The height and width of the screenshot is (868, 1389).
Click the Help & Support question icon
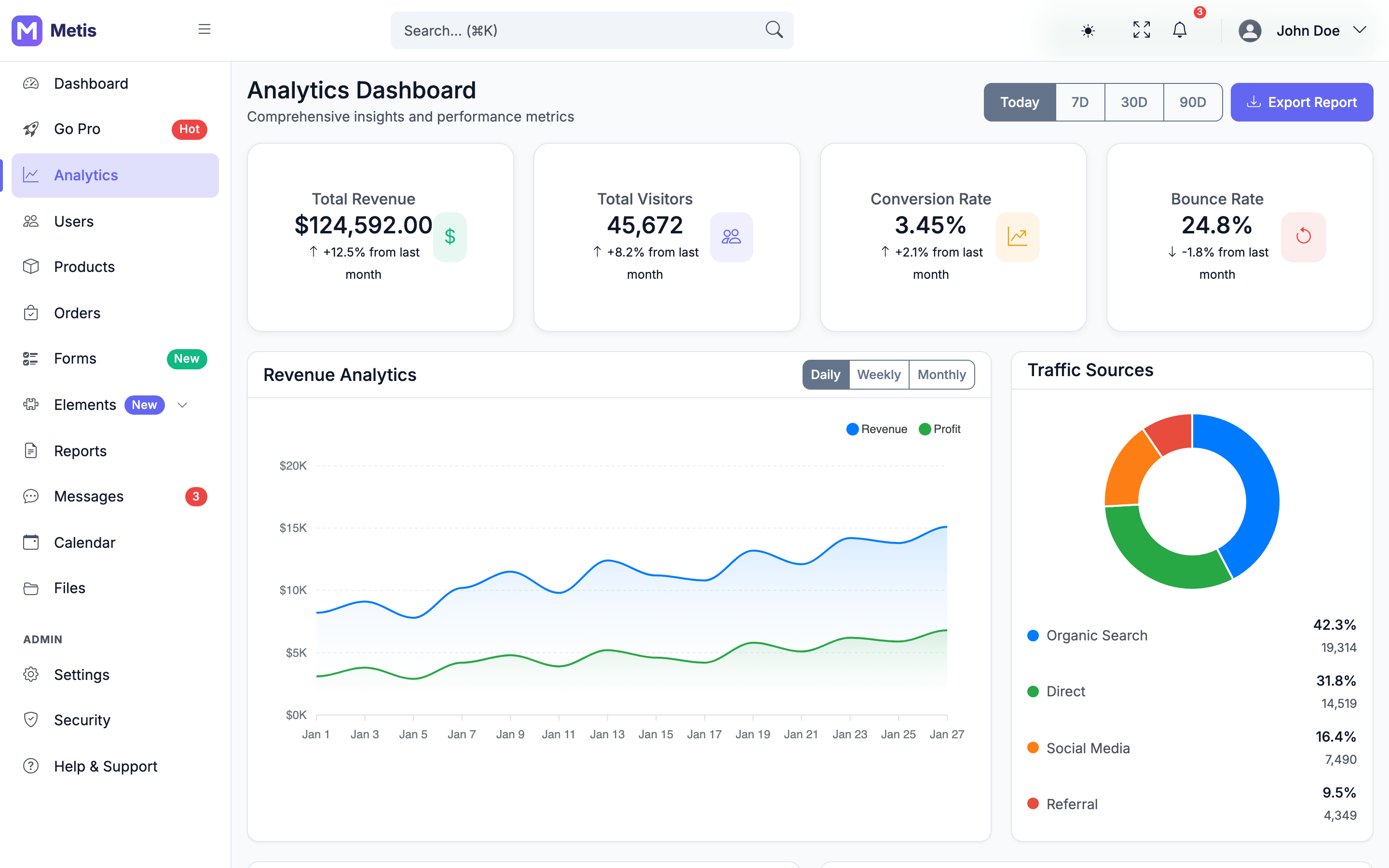click(31, 766)
